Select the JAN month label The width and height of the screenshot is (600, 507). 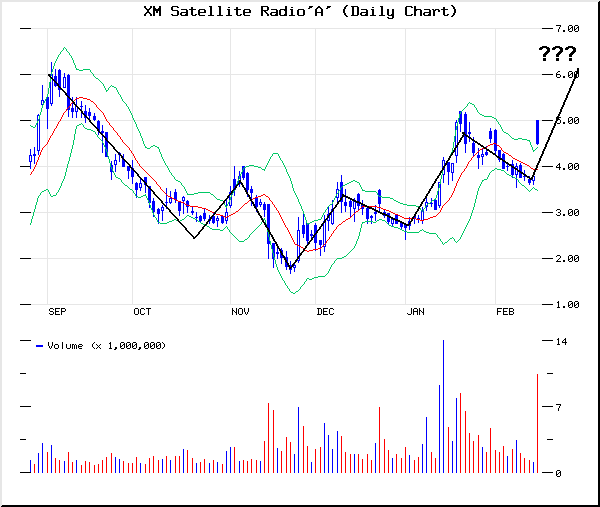416,312
